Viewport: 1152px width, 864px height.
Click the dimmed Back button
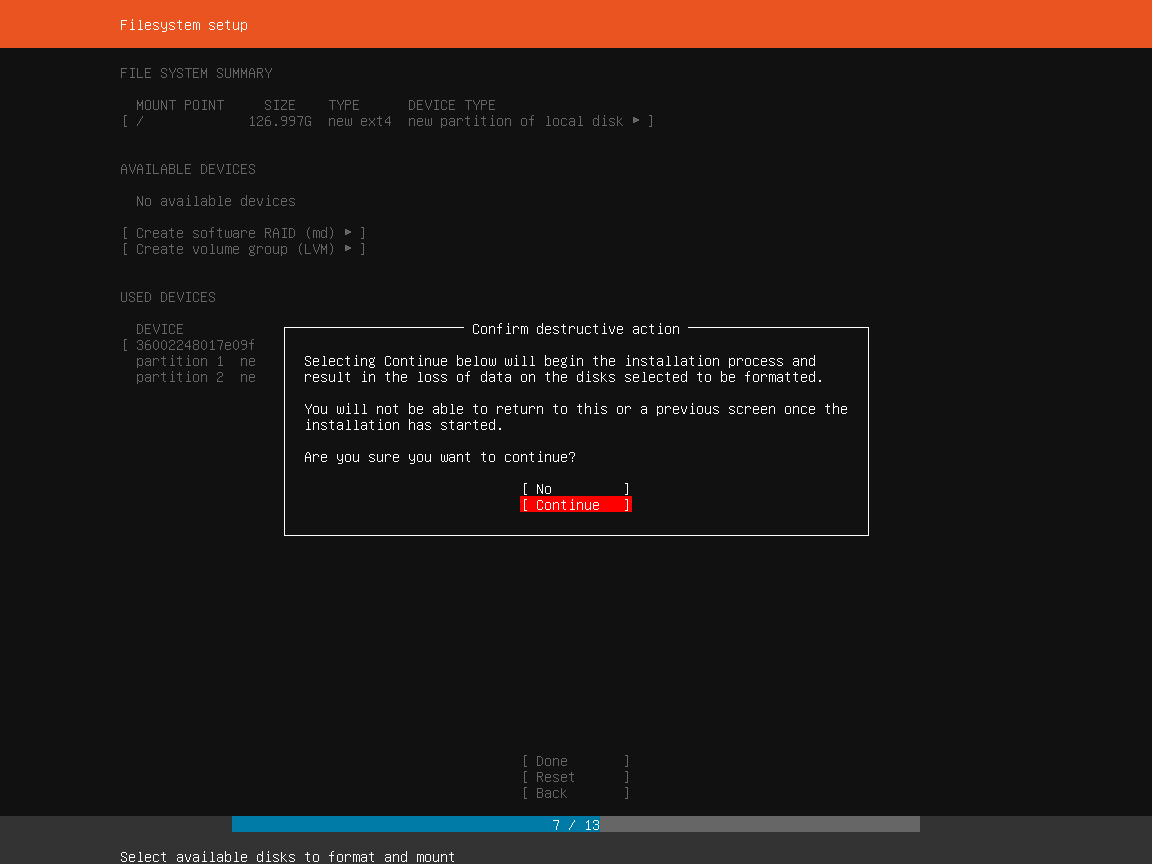click(575, 793)
